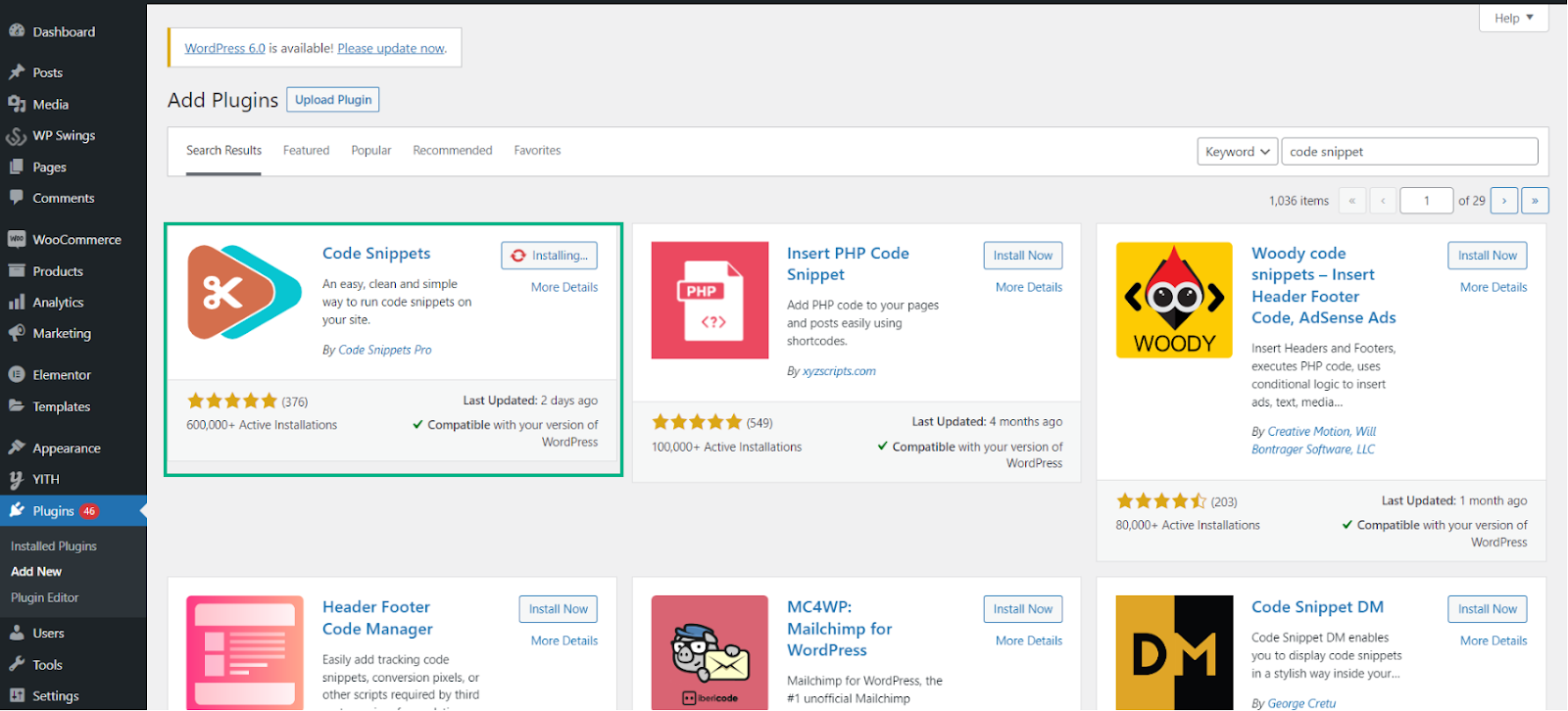1568x711 pixels.
Task: Click the Analytics bar chart icon
Action: (x=17, y=303)
